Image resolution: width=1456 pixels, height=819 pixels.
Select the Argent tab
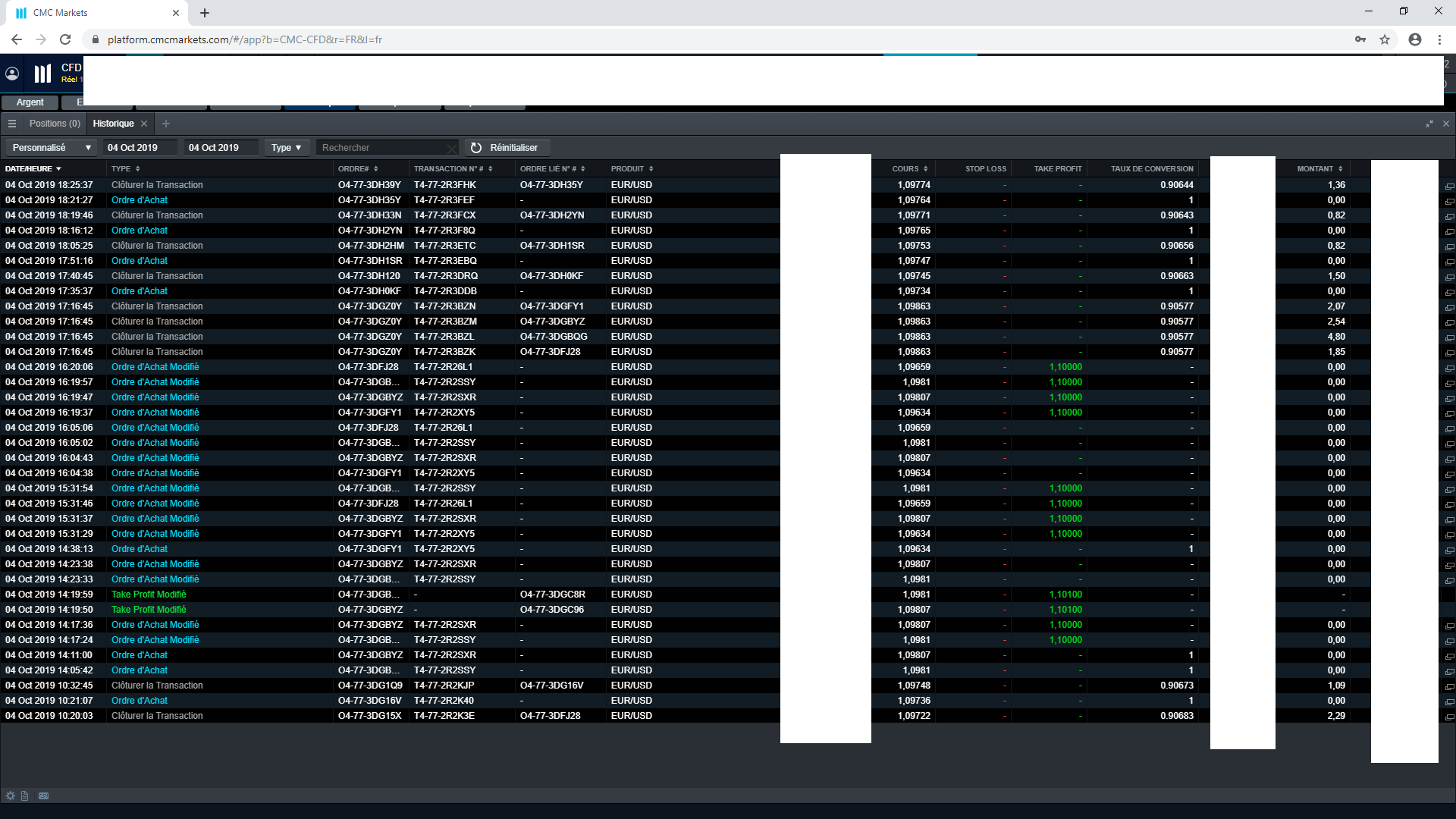[30, 102]
